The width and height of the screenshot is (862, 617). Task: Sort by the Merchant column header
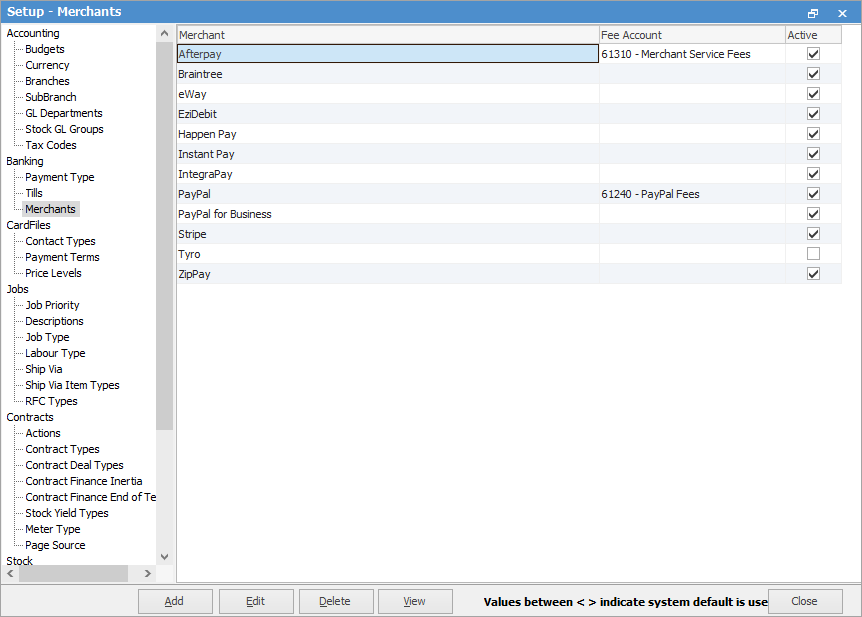(388, 35)
